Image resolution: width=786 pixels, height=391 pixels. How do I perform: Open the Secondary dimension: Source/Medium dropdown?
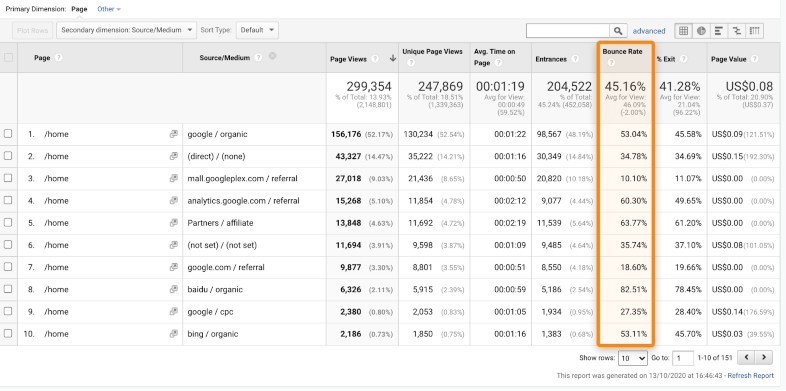126,30
